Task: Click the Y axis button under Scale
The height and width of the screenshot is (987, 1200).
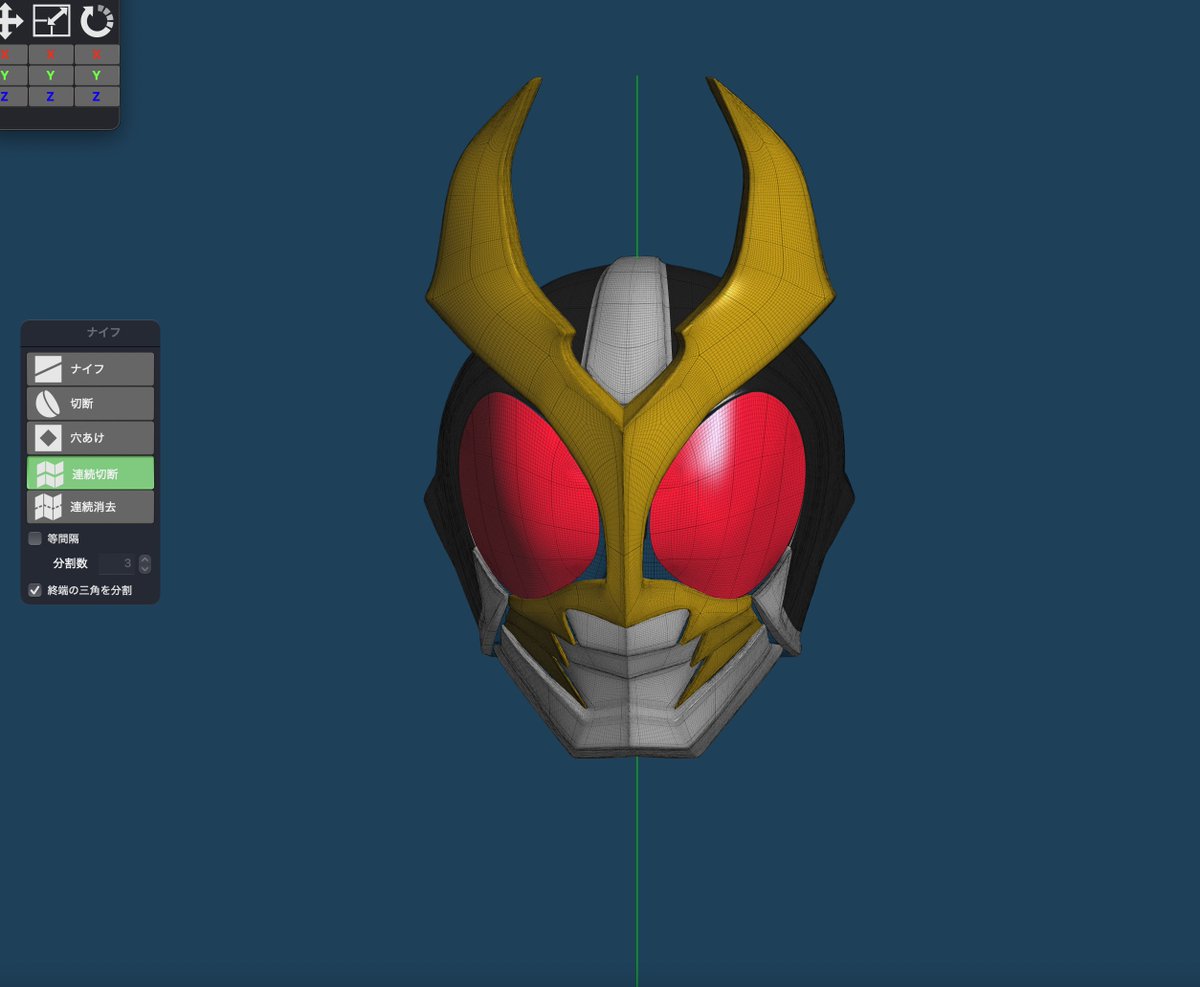Action: click(50, 76)
